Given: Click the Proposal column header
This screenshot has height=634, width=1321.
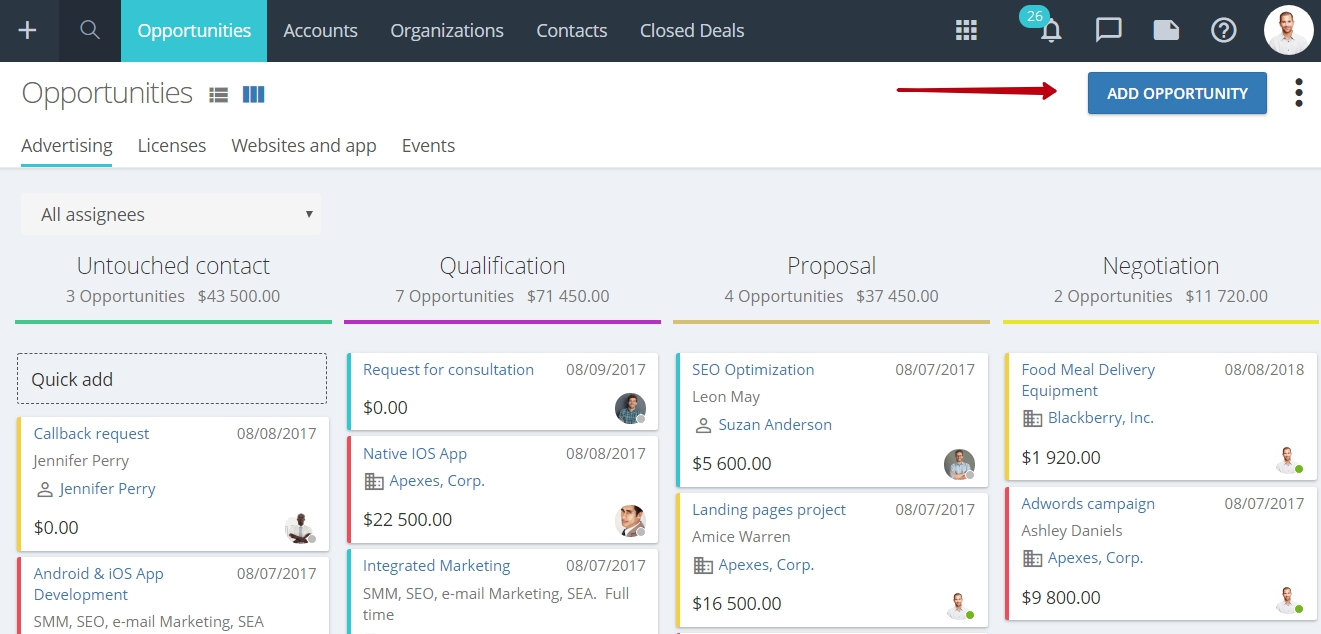Looking at the screenshot, I should tap(831, 266).
